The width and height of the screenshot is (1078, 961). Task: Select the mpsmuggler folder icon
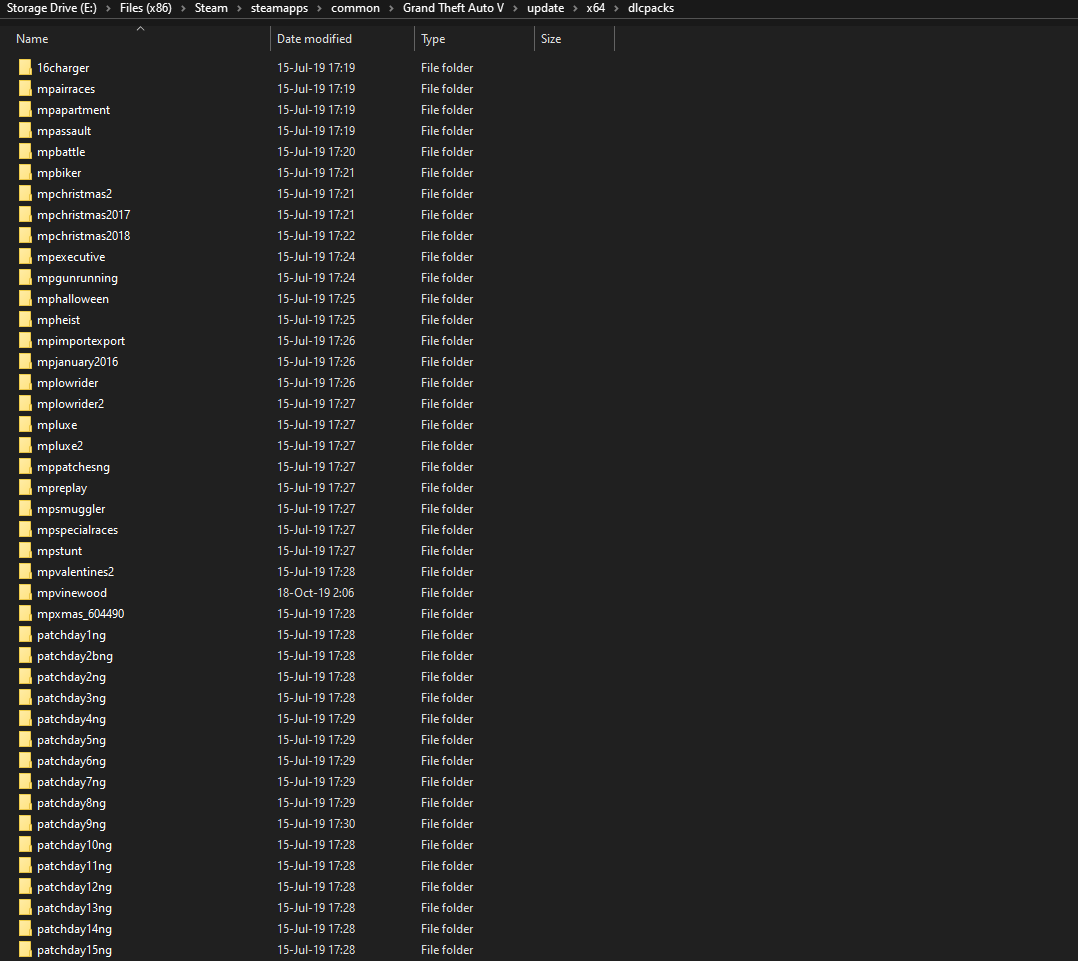click(x=25, y=509)
